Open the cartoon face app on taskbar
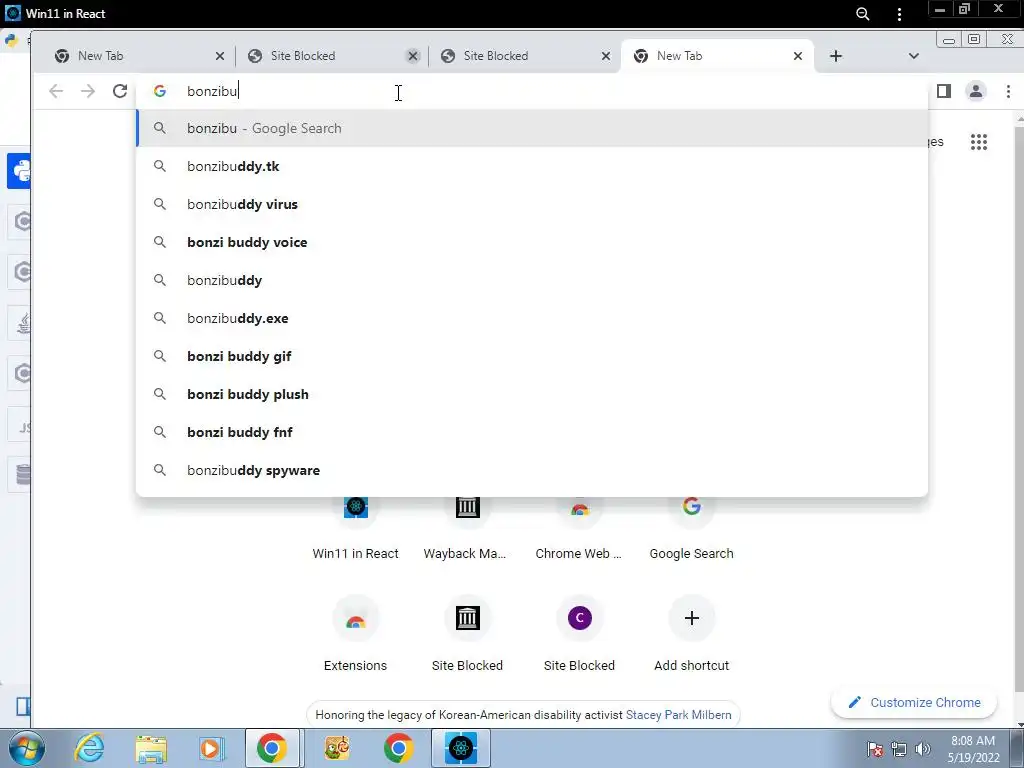Image resolution: width=1024 pixels, height=768 pixels. click(337, 748)
